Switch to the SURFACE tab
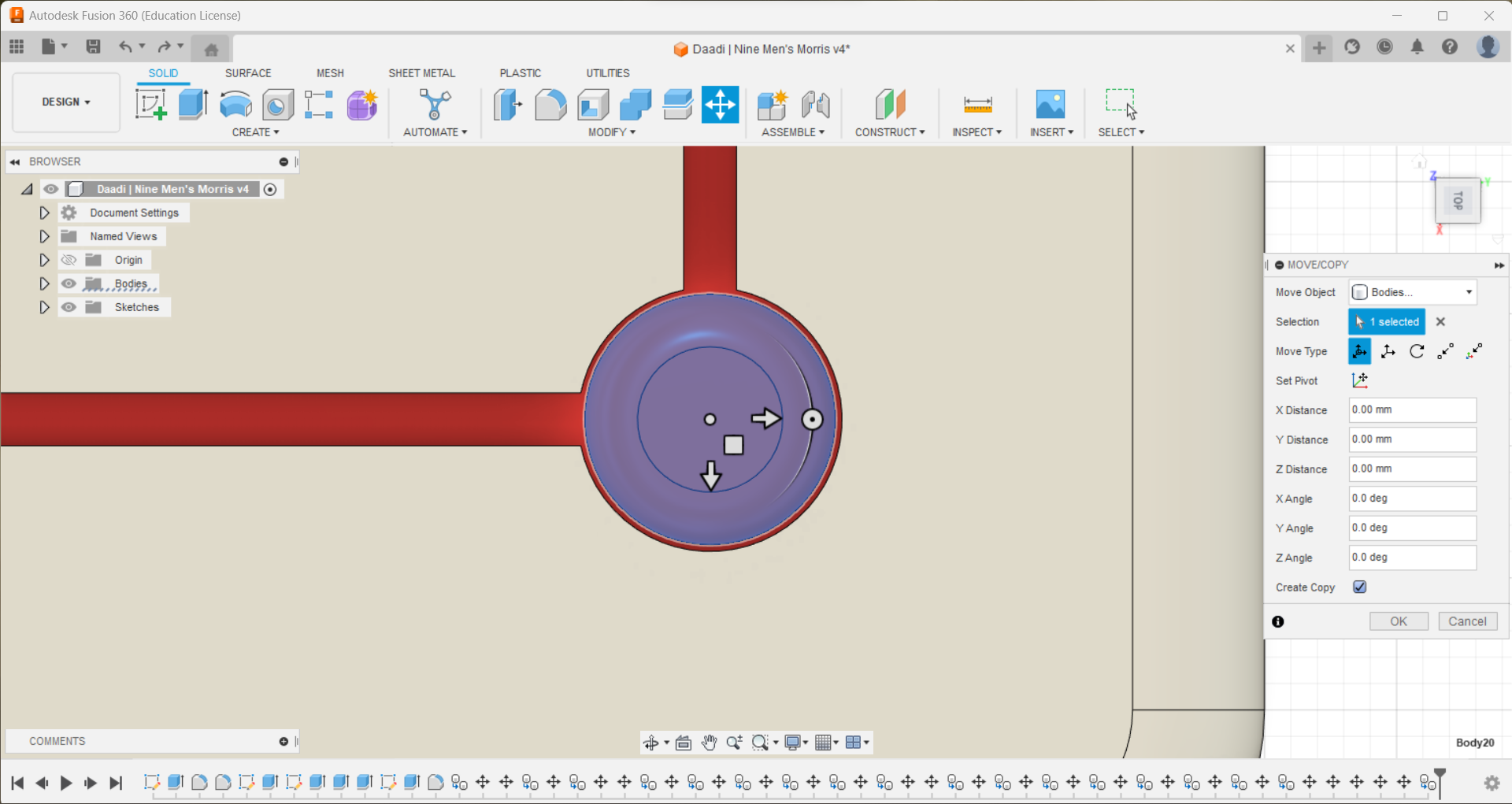The image size is (1512, 804). tap(247, 72)
